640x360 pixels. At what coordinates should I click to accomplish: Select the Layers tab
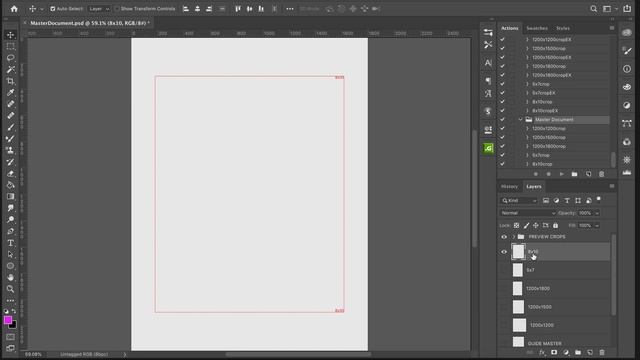click(x=533, y=187)
